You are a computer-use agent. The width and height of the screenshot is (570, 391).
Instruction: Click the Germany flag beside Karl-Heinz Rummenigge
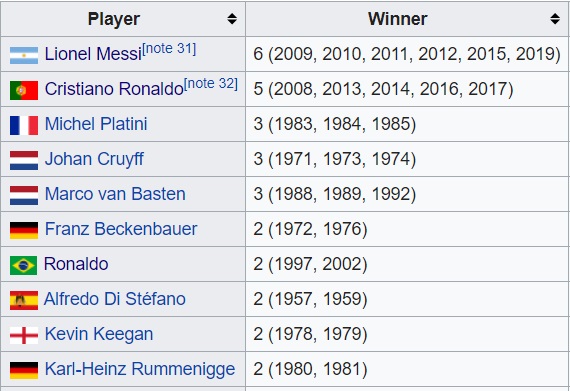pyautogui.click(x=24, y=370)
